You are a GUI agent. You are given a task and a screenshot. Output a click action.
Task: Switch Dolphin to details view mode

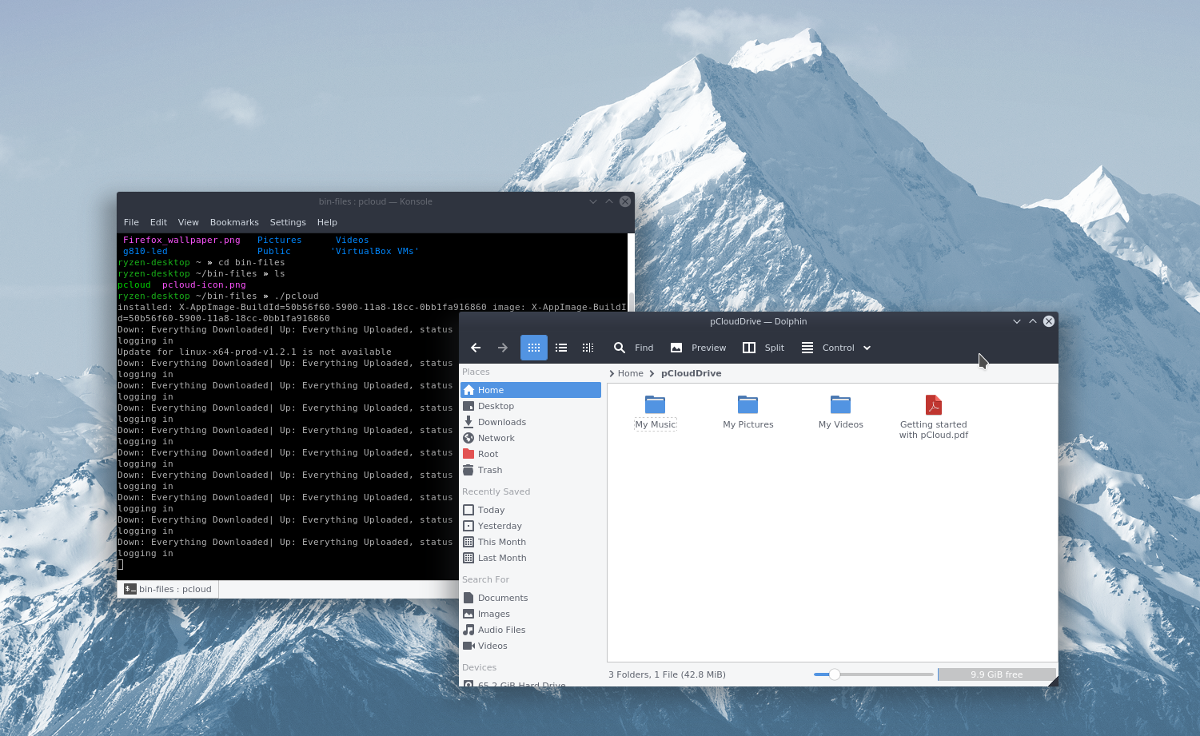[x=561, y=347]
